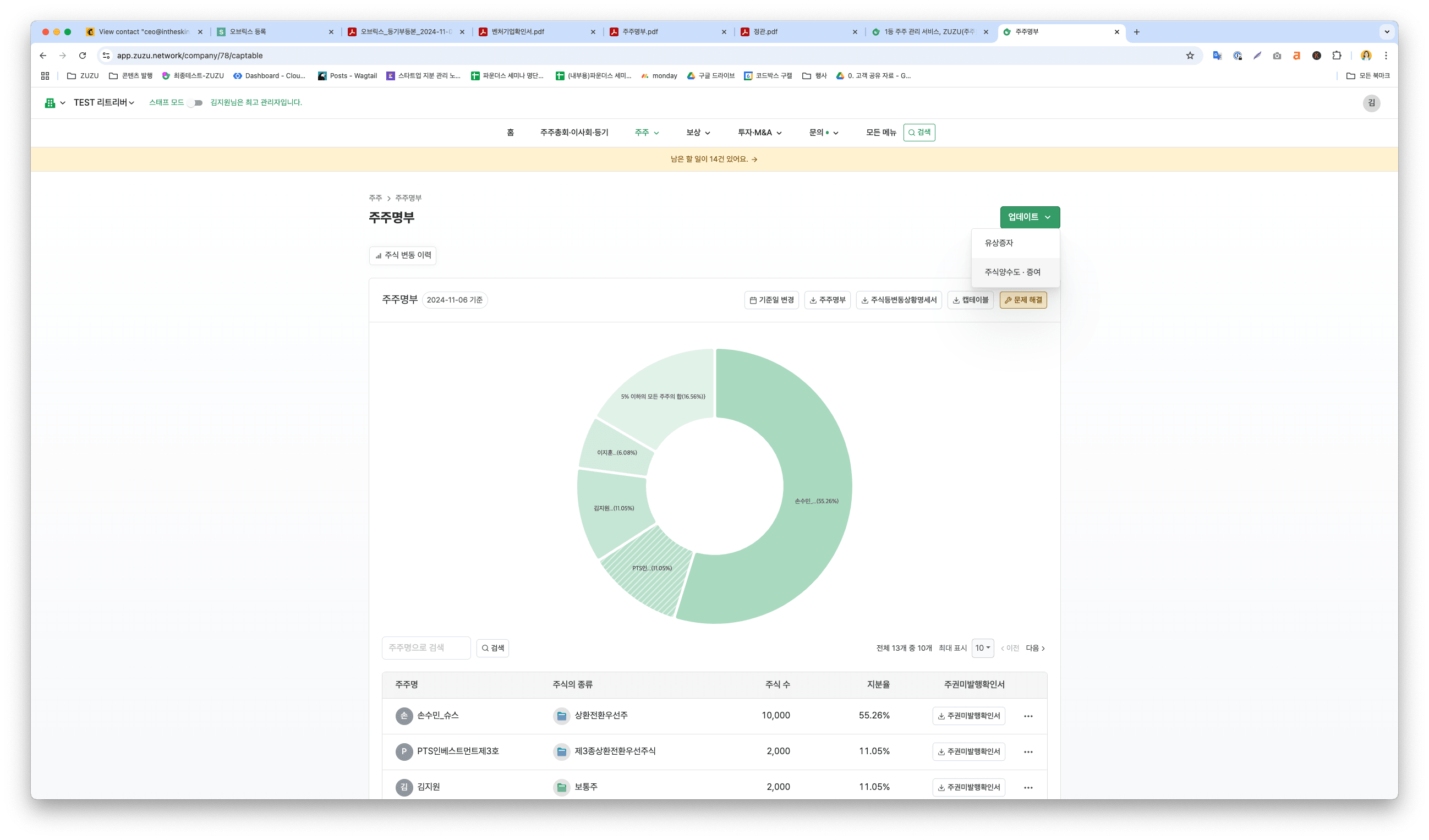The height and width of the screenshot is (840, 1429).
Task: Click the calendar icon on 기준일 변경
Action: (x=753, y=300)
